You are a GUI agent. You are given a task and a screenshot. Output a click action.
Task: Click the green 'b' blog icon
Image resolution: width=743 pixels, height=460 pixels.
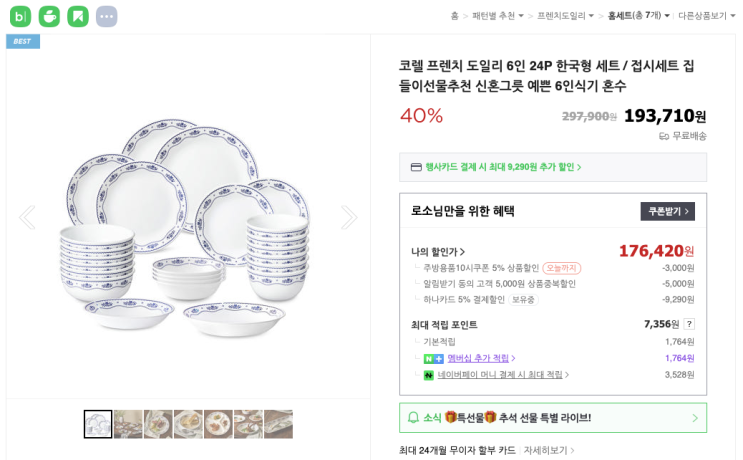pyautogui.click(x=20, y=16)
